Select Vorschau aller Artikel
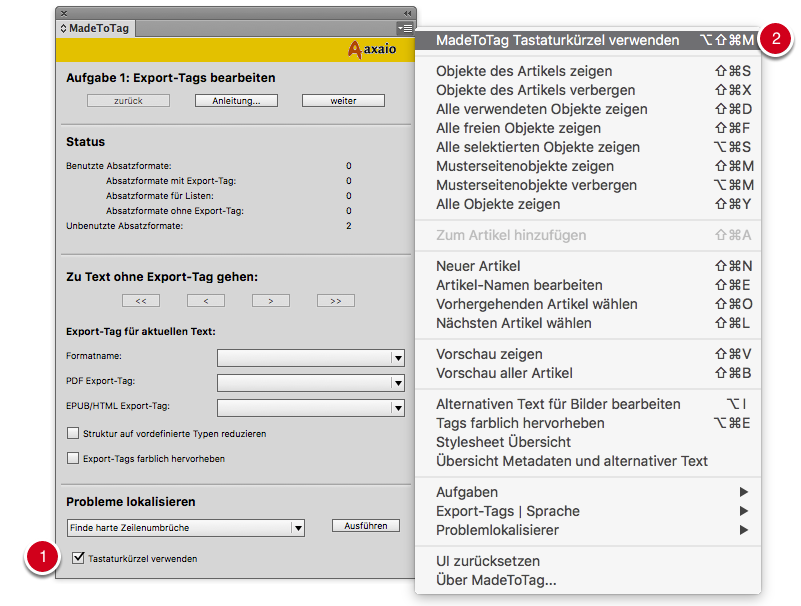This screenshot has height=606, width=801. (587, 373)
